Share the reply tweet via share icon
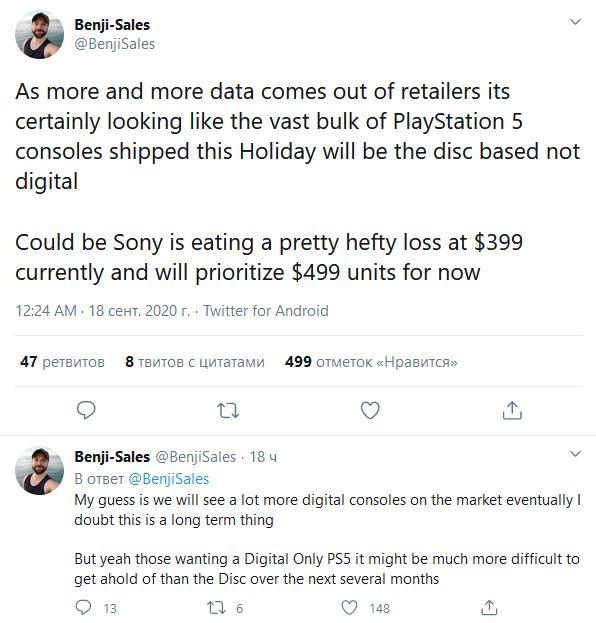The height and width of the screenshot is (623, 596). (x=489, y=608)
